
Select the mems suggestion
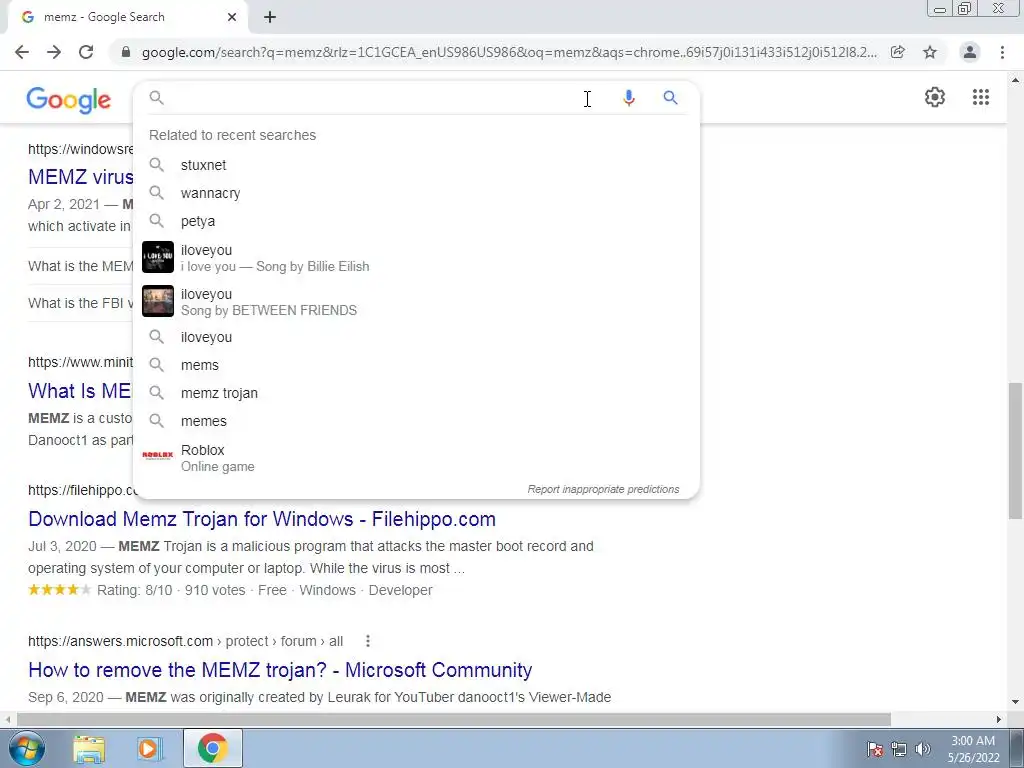[416, 365]
